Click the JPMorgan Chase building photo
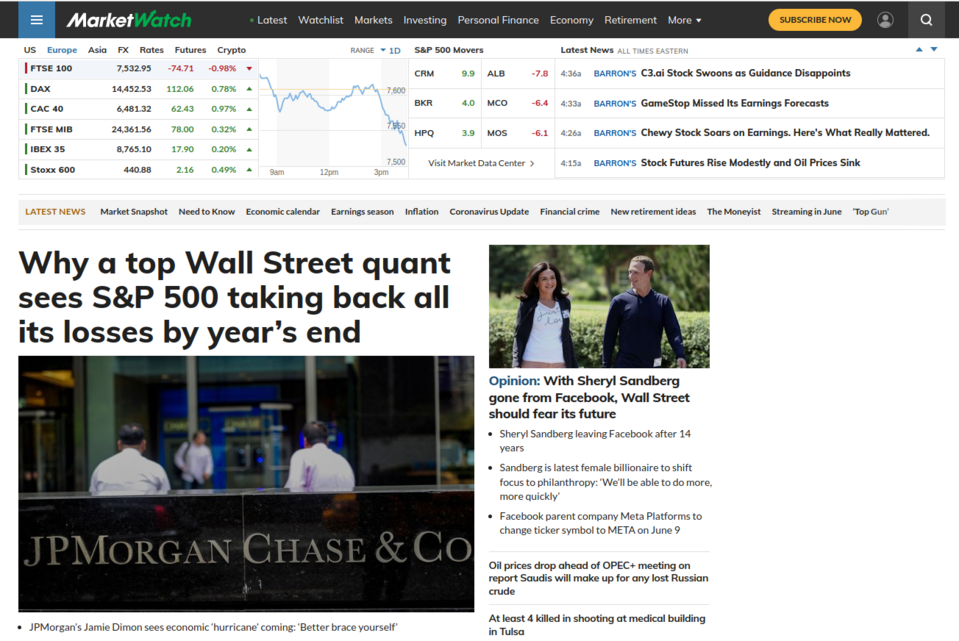The image size is (959, 641). (x=246, y=484)
